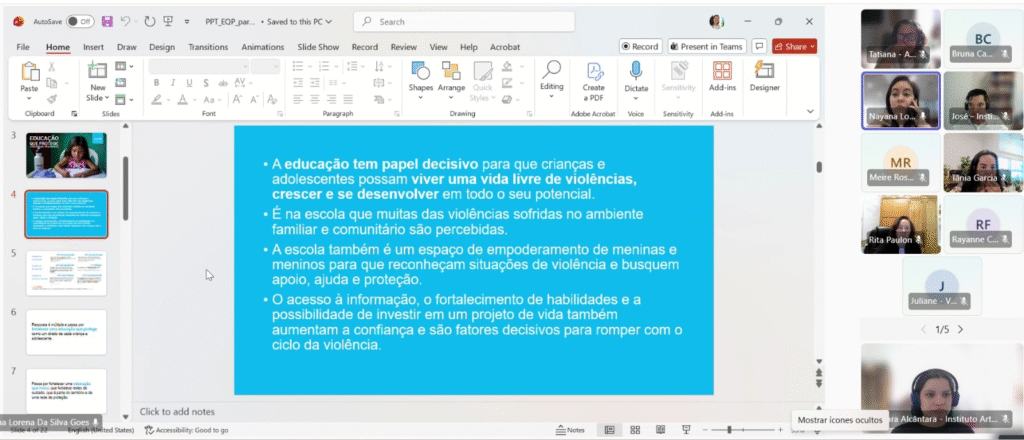1024x440 pixels.
Task: Switch to Slide Sorter view icon
Action: coord(633,430)
